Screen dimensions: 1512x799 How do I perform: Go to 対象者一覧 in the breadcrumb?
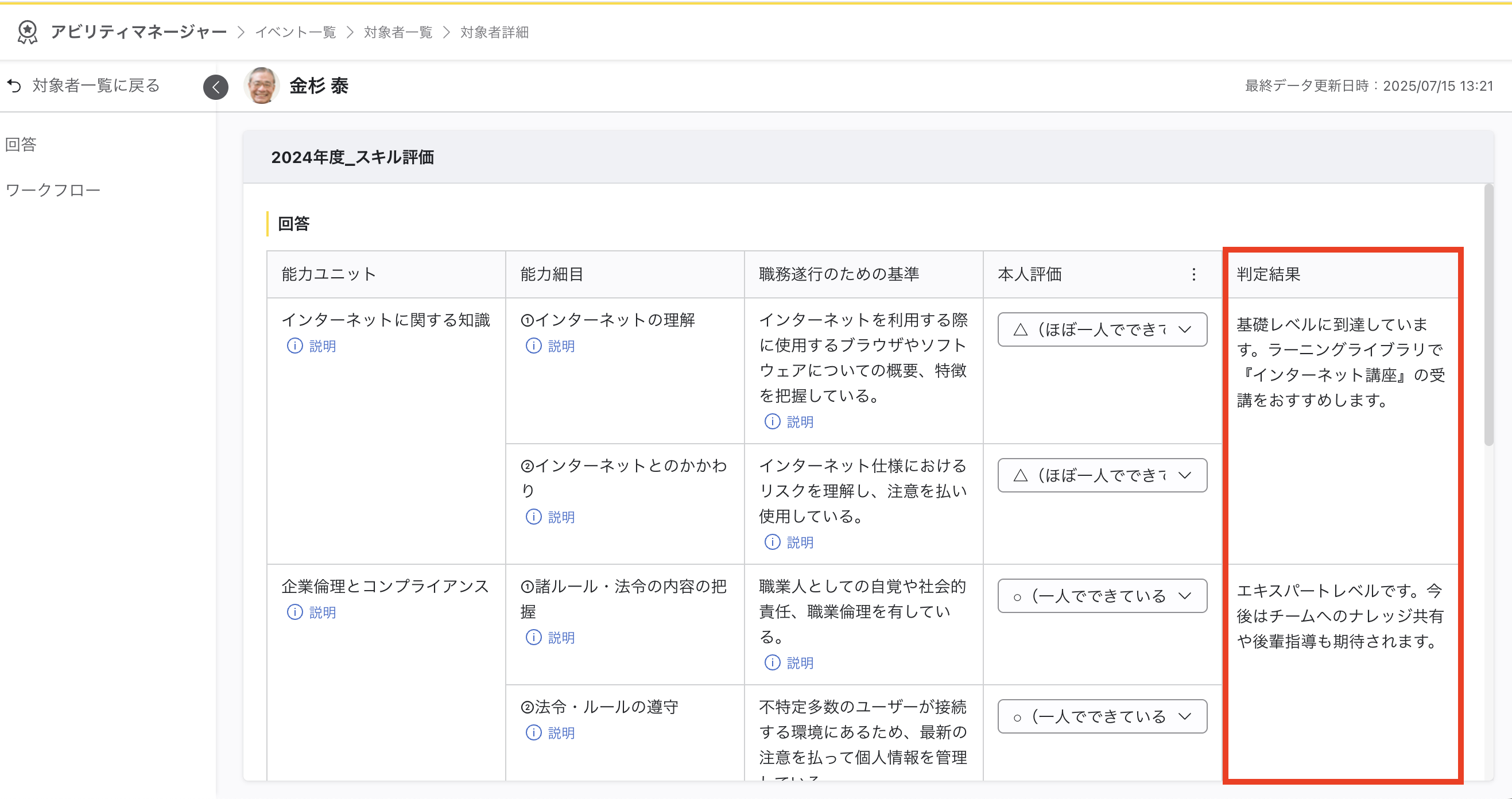[x=398, y=32]
